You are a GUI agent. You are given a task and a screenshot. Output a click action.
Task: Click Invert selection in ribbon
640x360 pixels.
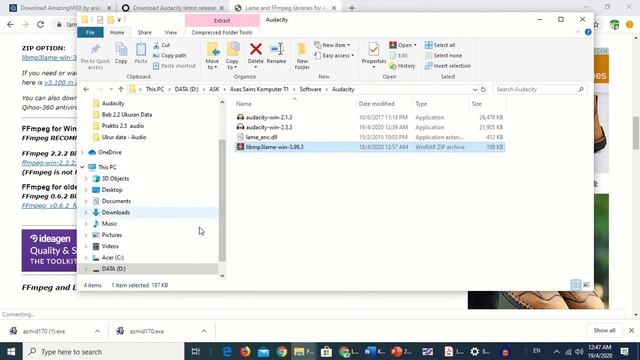coord(448,66)
